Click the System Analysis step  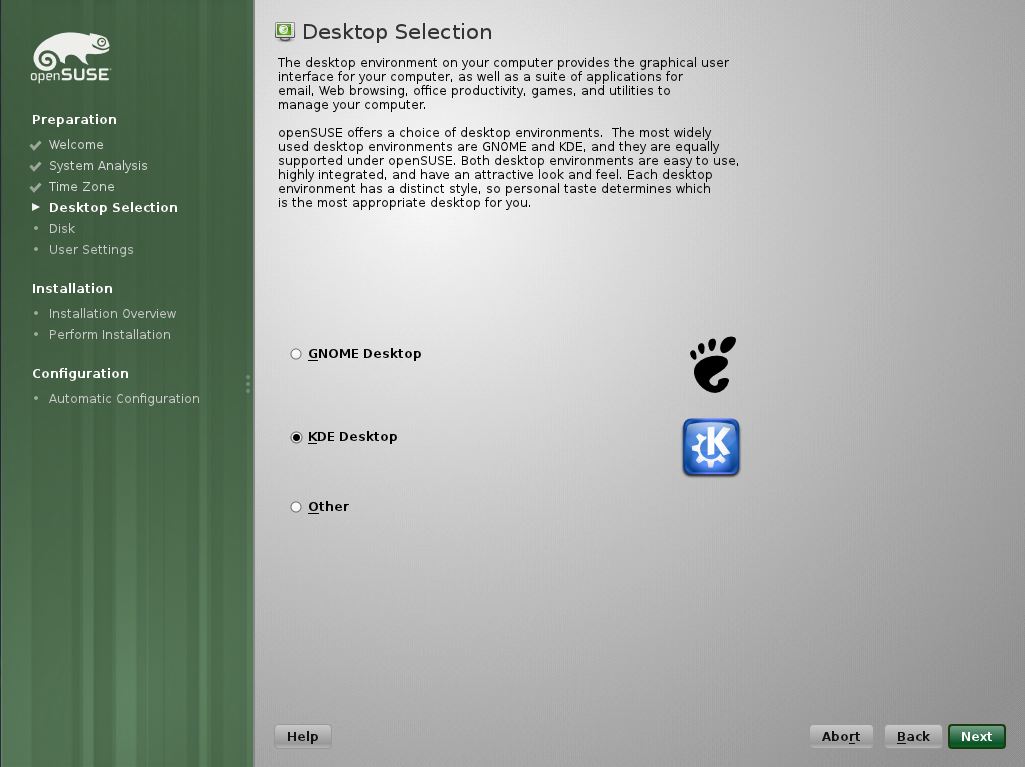click(x=98, y=165)
